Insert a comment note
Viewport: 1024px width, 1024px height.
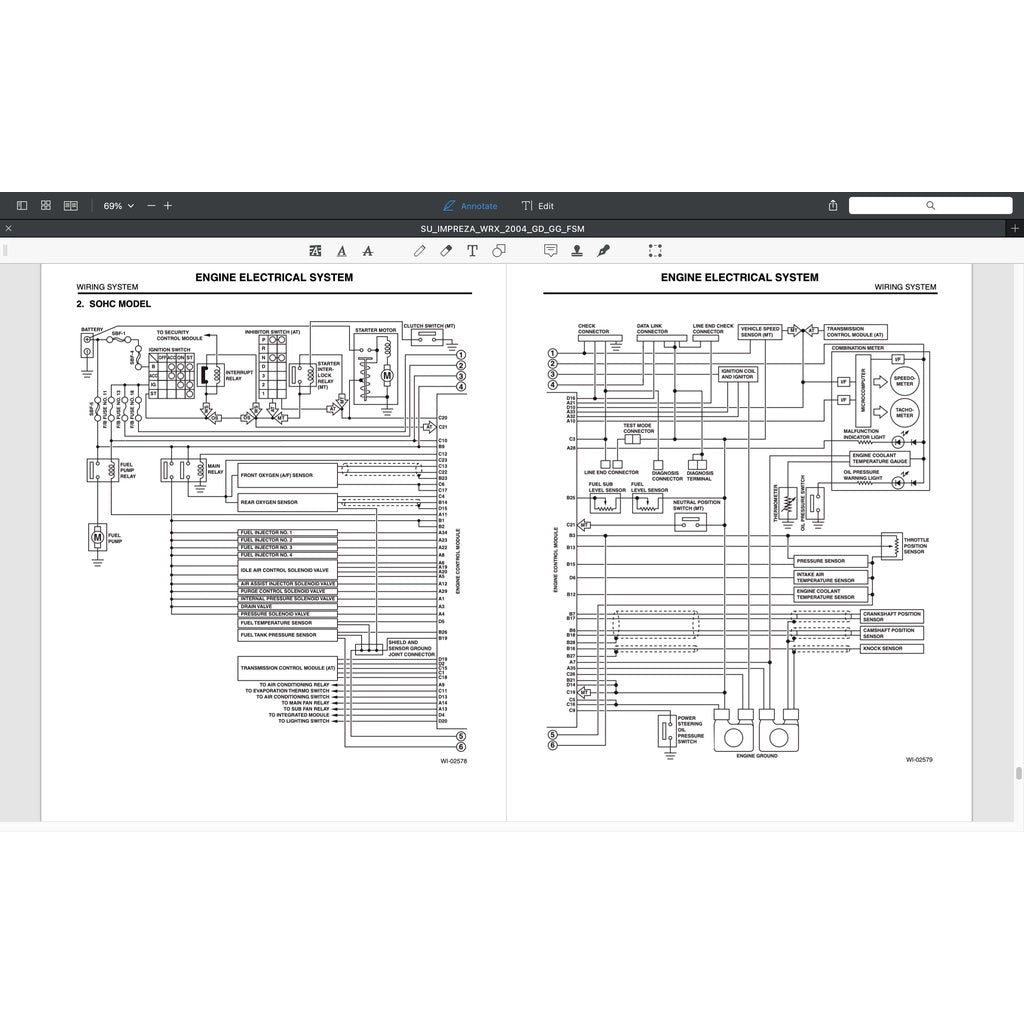tap(550, 251)
